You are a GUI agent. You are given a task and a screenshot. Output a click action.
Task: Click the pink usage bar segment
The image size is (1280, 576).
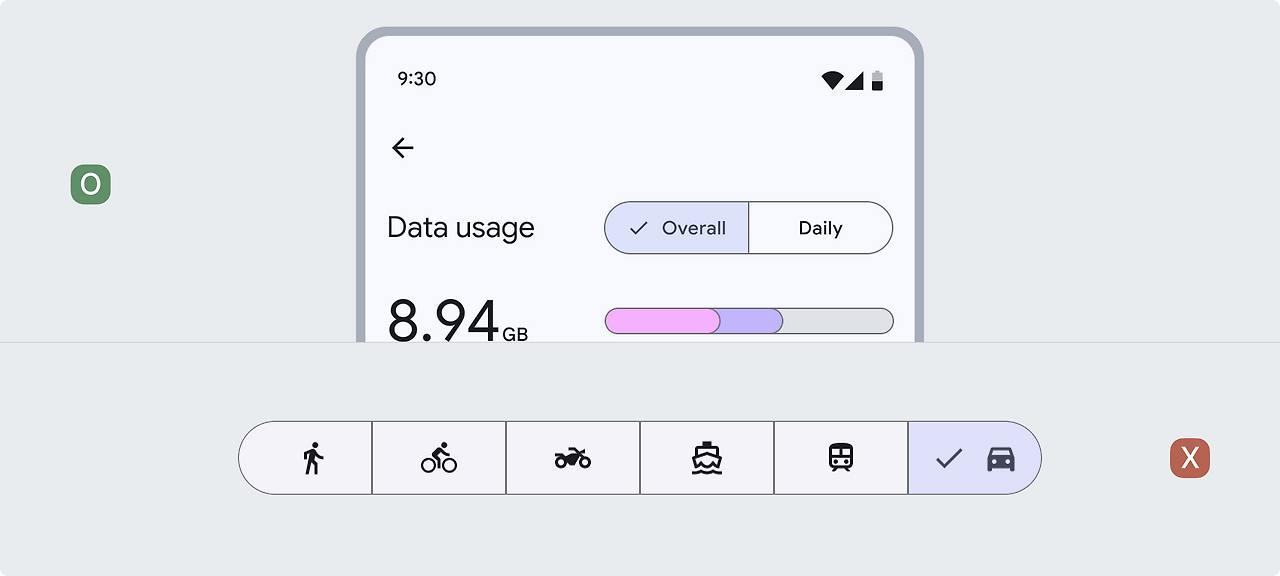click(x=661, y=321)
